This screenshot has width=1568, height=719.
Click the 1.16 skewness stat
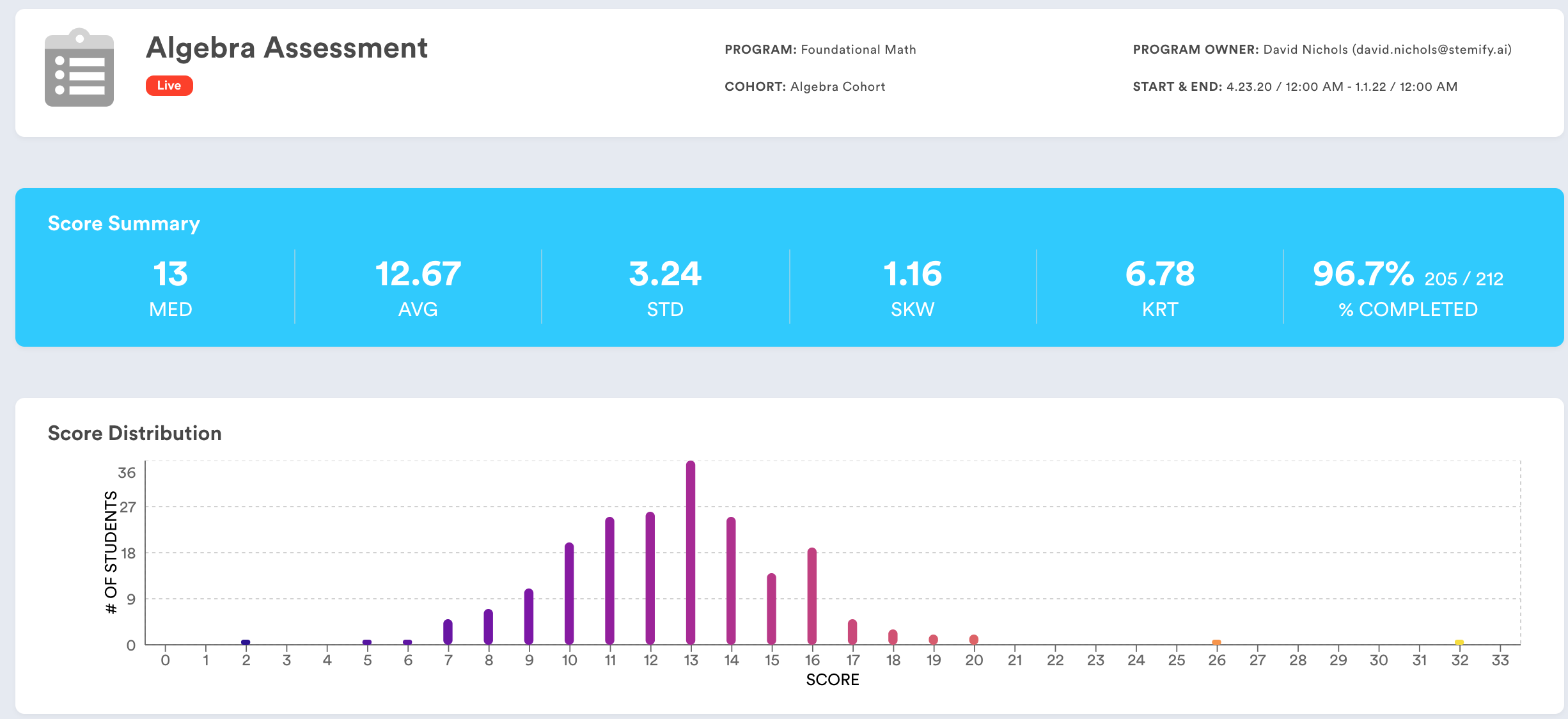tap(913, 274)
